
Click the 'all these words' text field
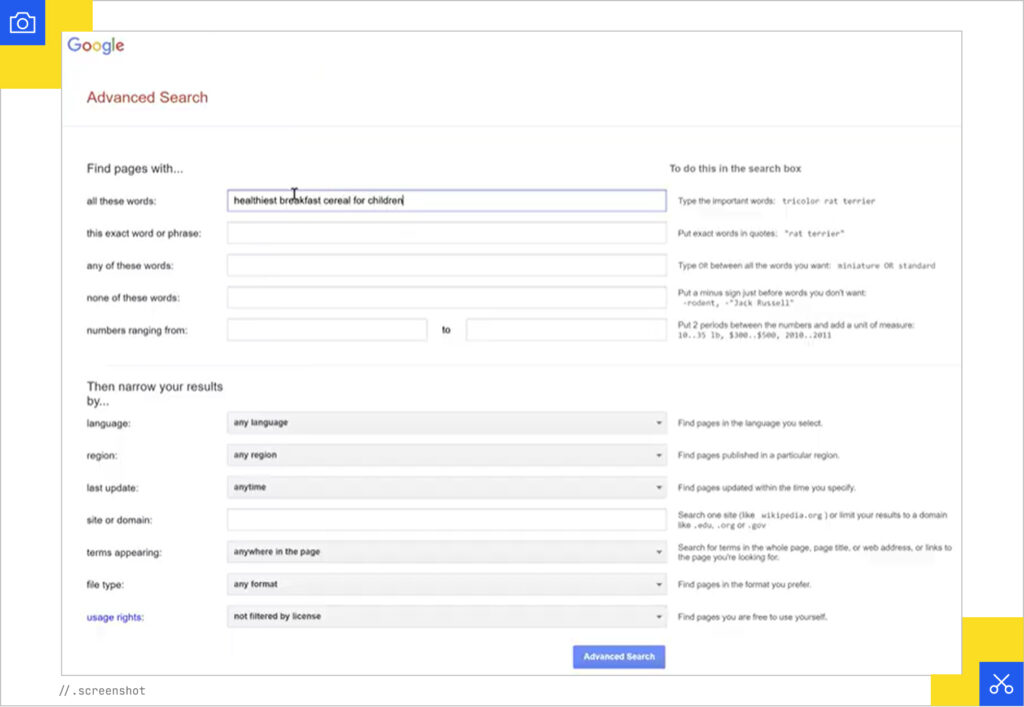pos(445,200)
